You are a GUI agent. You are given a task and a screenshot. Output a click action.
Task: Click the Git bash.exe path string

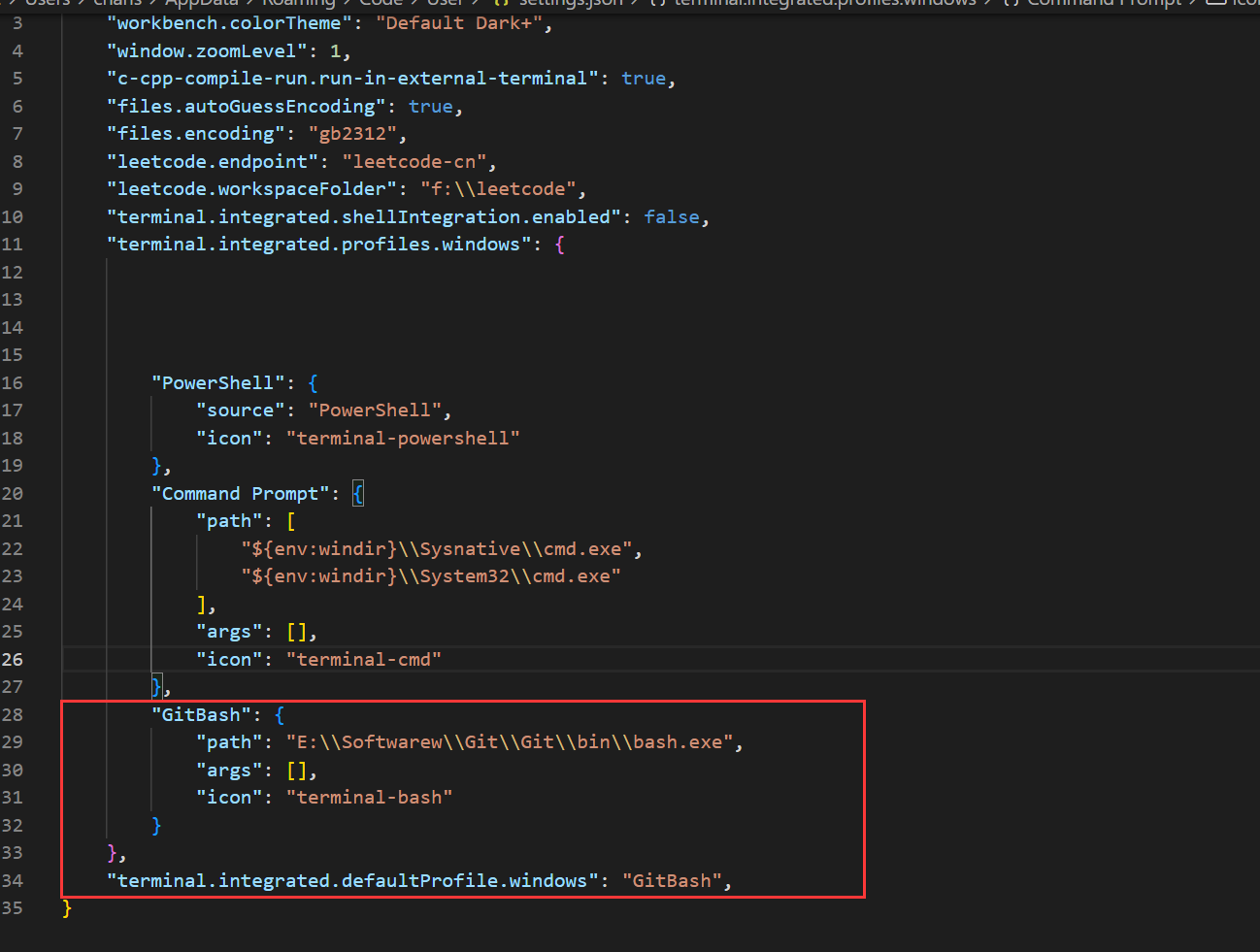click(x=510, y=742)
